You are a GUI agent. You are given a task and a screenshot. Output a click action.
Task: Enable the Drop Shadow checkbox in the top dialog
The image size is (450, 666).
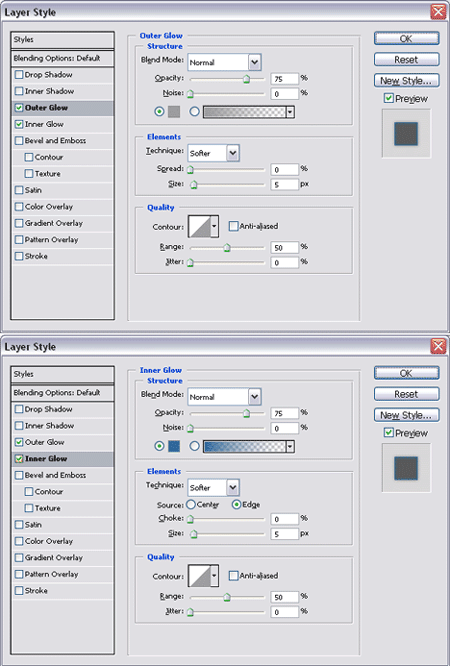19,75
